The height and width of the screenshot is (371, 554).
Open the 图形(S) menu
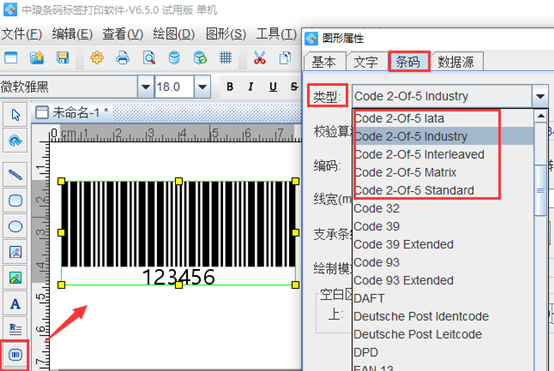(226, 34)
